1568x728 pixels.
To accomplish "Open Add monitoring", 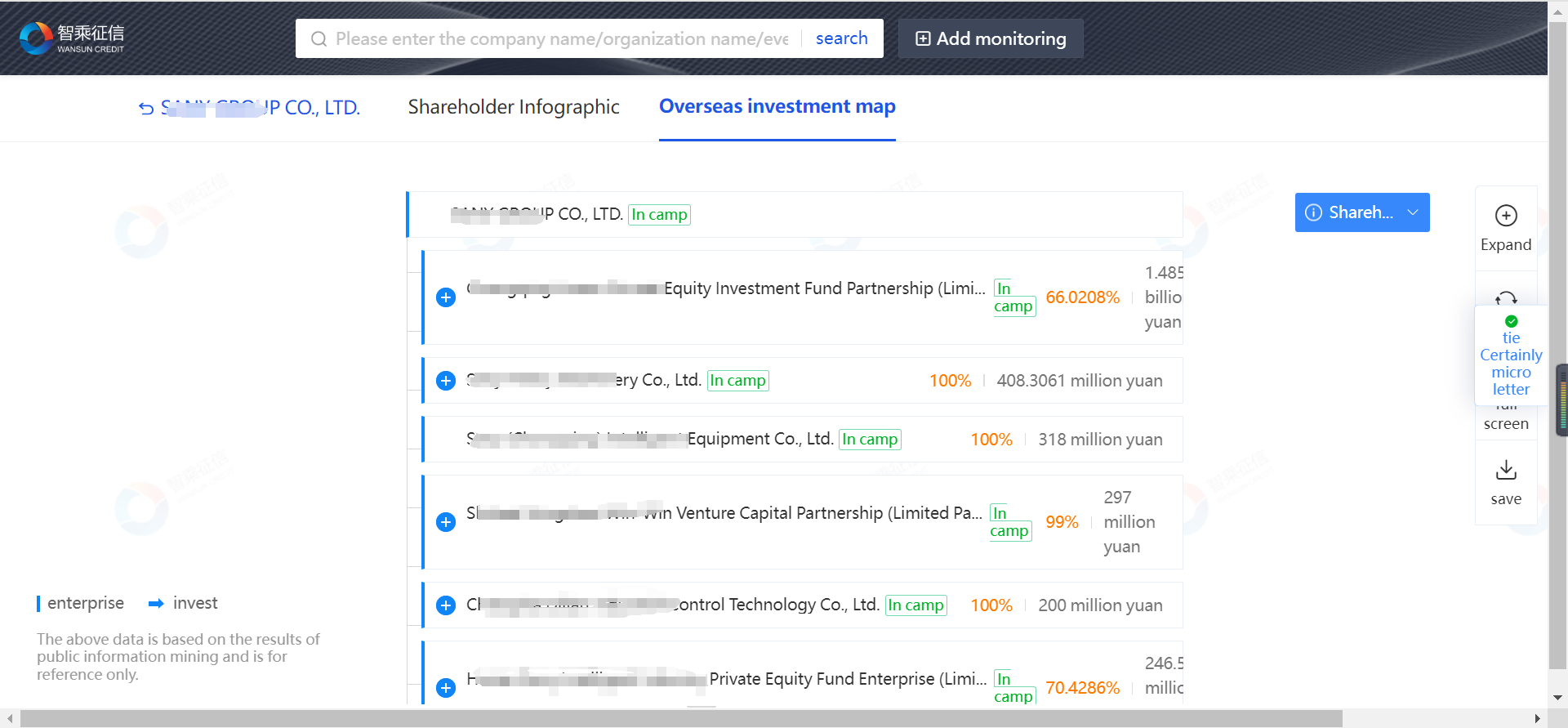I will pyautogui.click(x=991, y=38).
